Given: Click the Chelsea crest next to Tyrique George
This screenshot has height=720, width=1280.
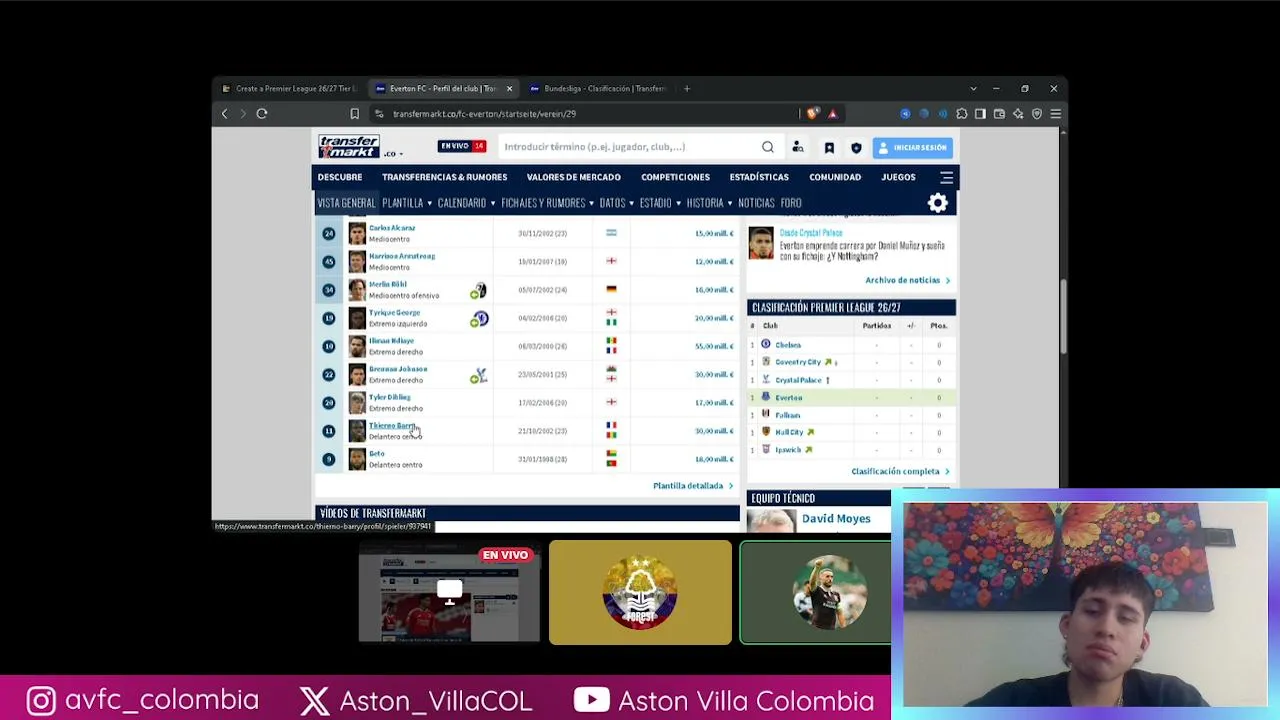Looking at the screenshot, I should coord(479,318).
